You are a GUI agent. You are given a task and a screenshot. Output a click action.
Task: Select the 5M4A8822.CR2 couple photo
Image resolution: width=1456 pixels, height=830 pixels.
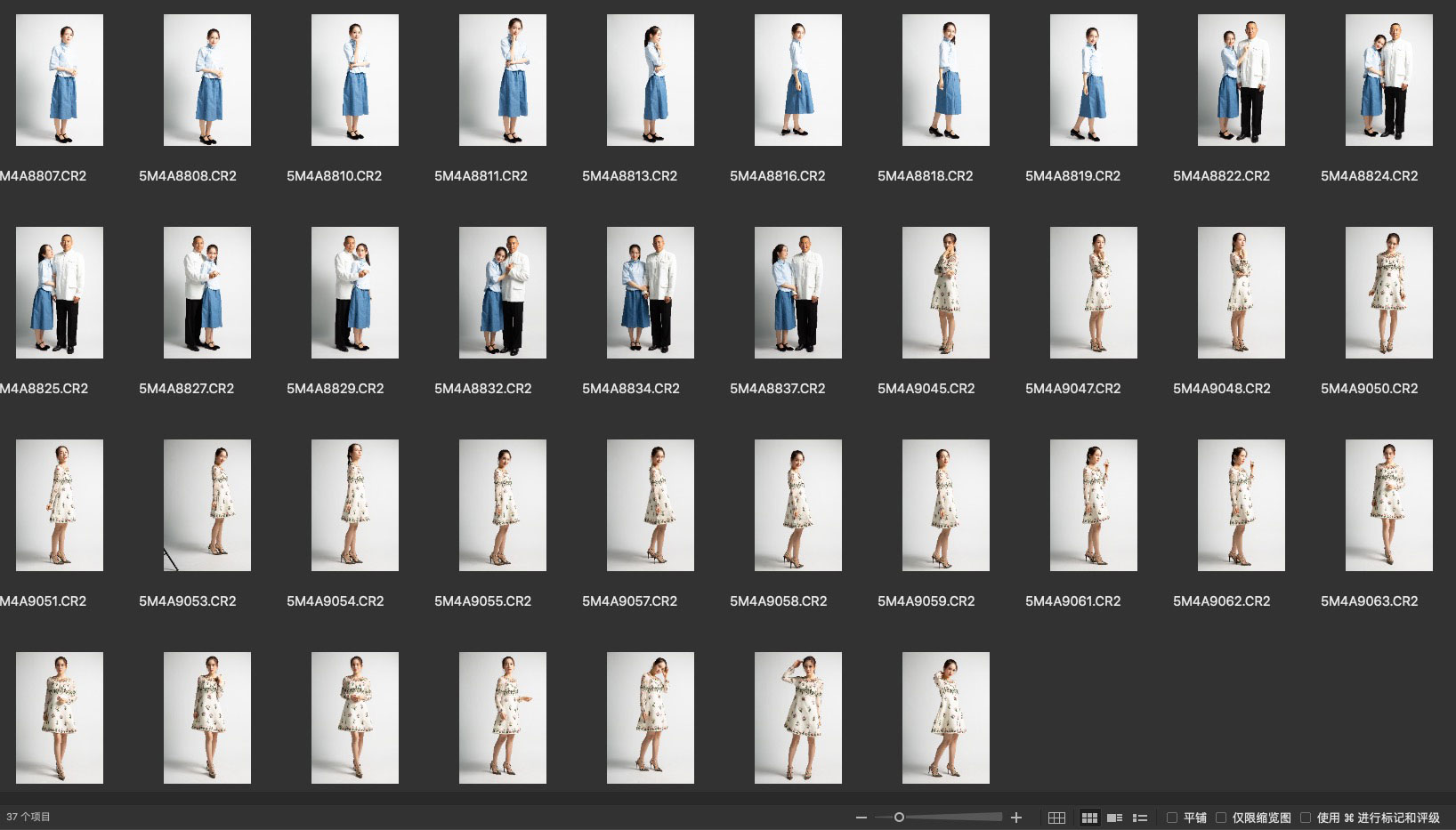(1242, 80)
